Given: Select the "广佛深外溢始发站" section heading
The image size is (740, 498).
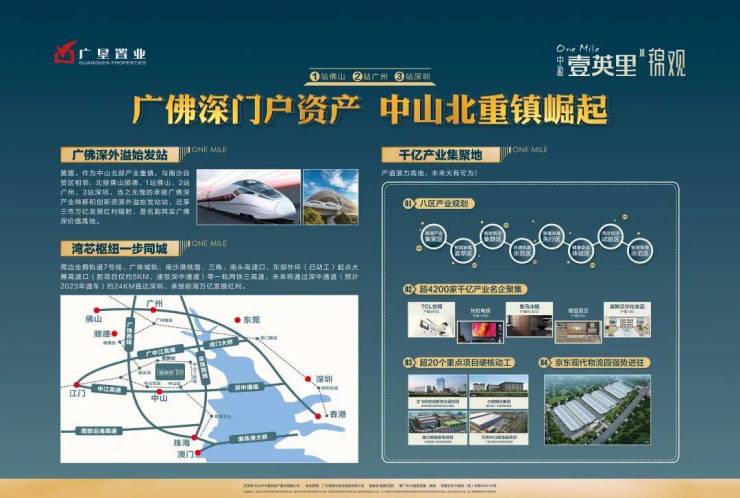Looking at the screenshot, I should click(120, 154).
